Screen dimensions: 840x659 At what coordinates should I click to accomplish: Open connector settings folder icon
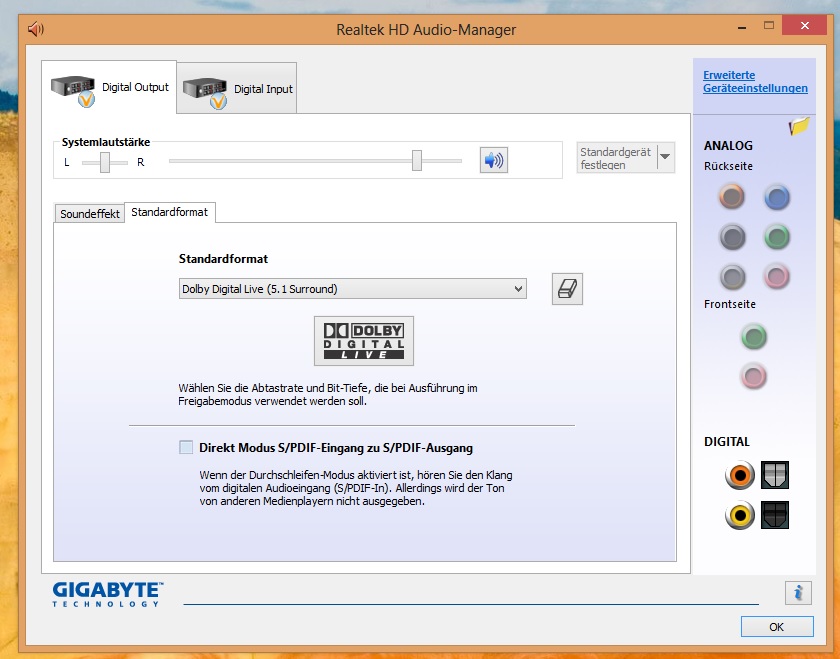pyautogui.click(x=798, y=126)
